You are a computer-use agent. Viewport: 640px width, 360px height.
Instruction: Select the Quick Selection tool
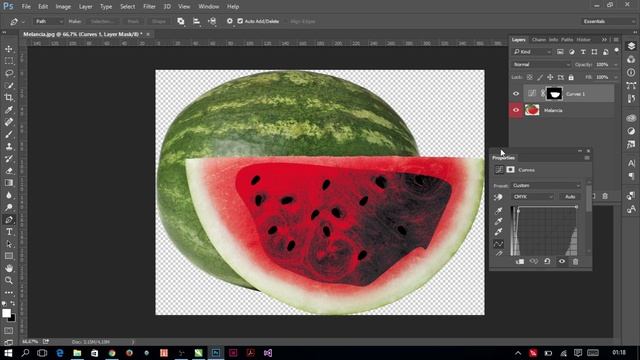tap(9, 86)
